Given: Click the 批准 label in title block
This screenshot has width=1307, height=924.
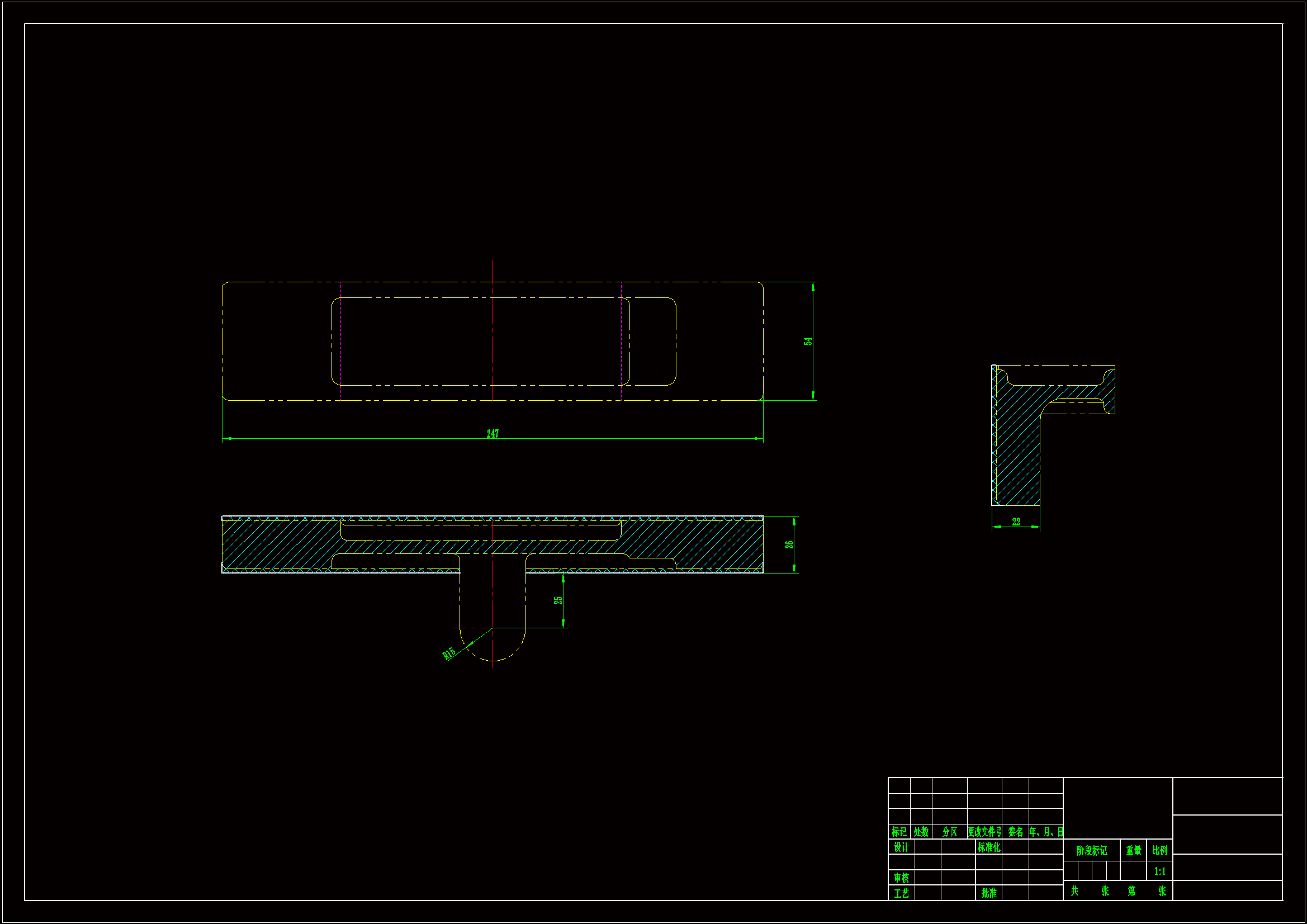Looking at the screenshot, I should tap(989, 893).
